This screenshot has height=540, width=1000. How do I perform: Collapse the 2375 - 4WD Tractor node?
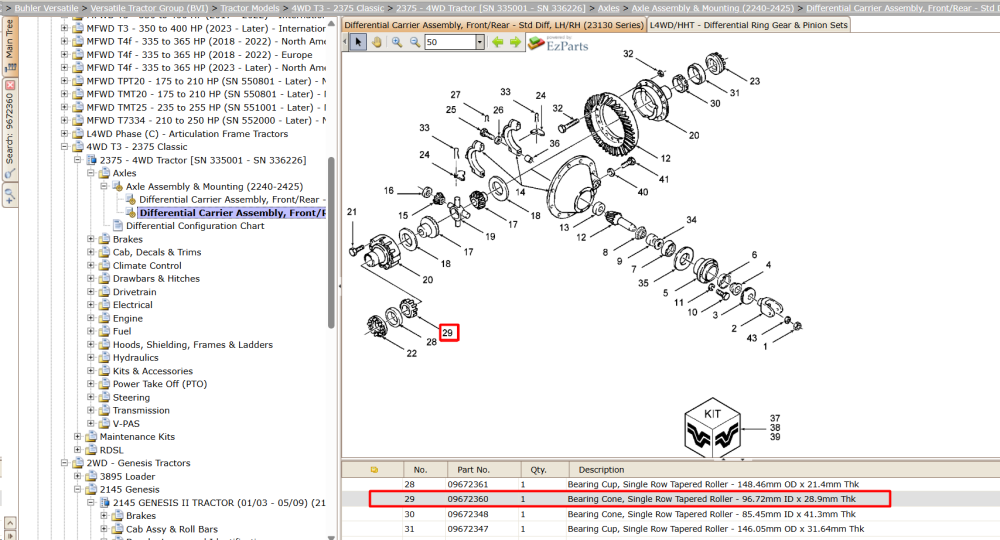[78, 160]
